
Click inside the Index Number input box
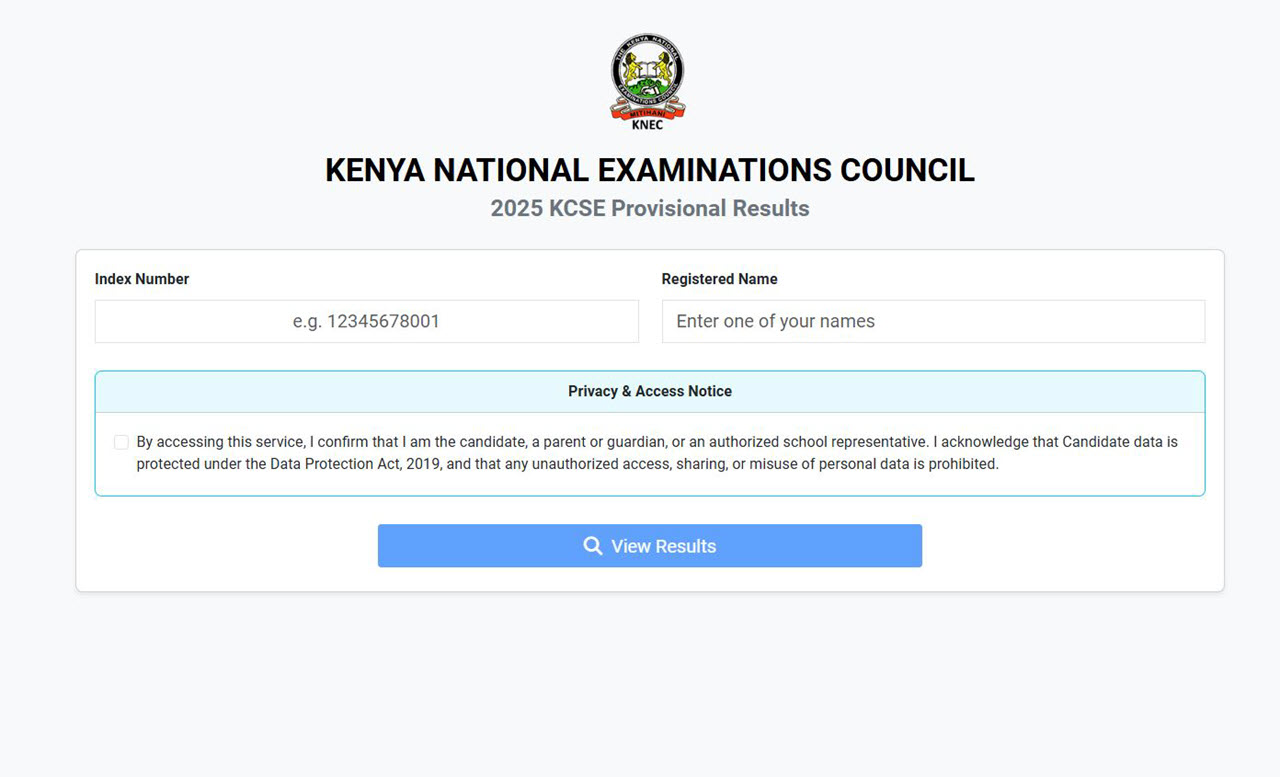[x=366, y=321]
